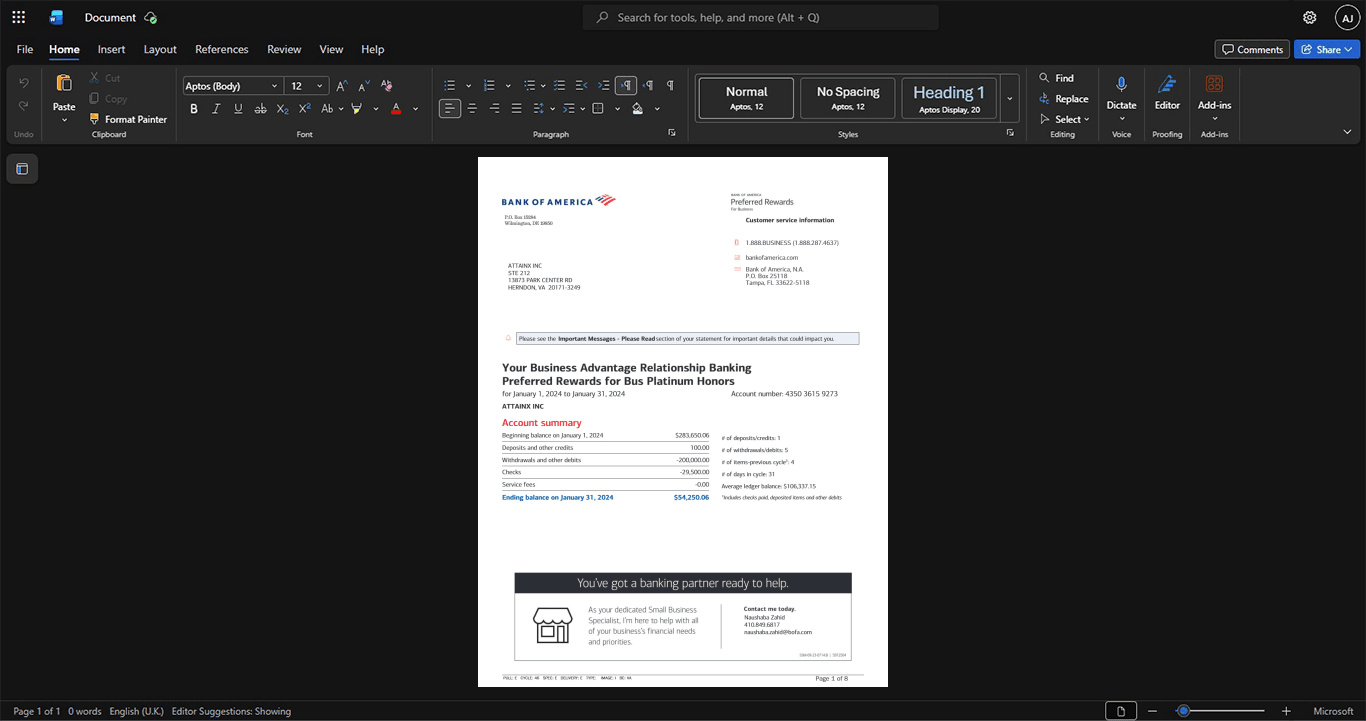The width and height of the screenshot is (1366, 721).
Task: Apply the Heading 1 style
Action: click(x=949, y=98)
